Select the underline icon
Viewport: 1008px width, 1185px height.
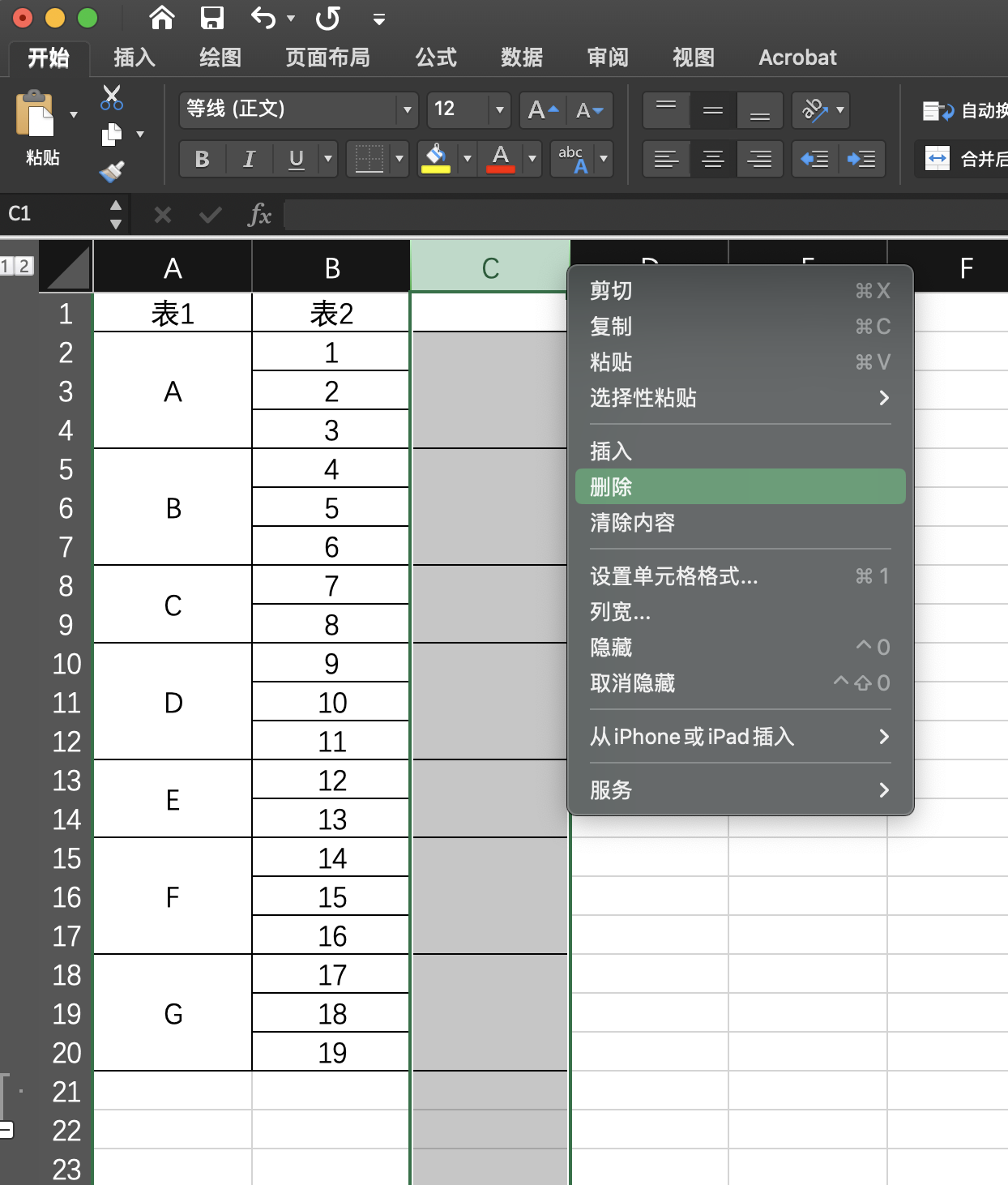point(295,159)
